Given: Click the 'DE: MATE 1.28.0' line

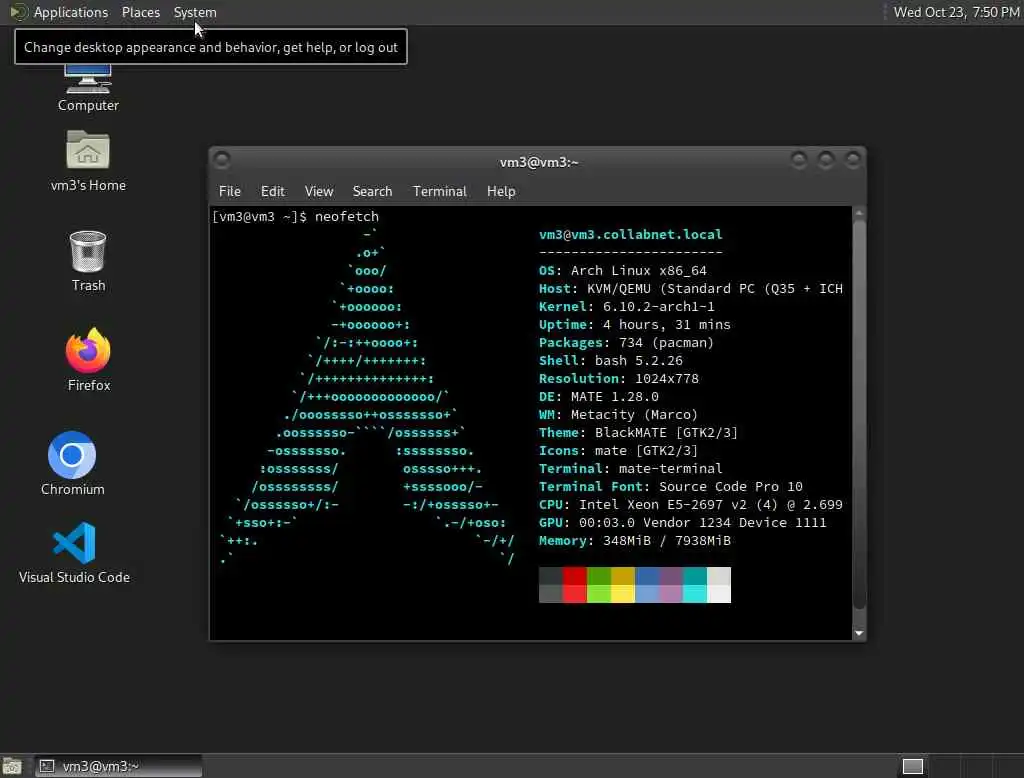Looking at the screenshot, I should tap(599, 397).
